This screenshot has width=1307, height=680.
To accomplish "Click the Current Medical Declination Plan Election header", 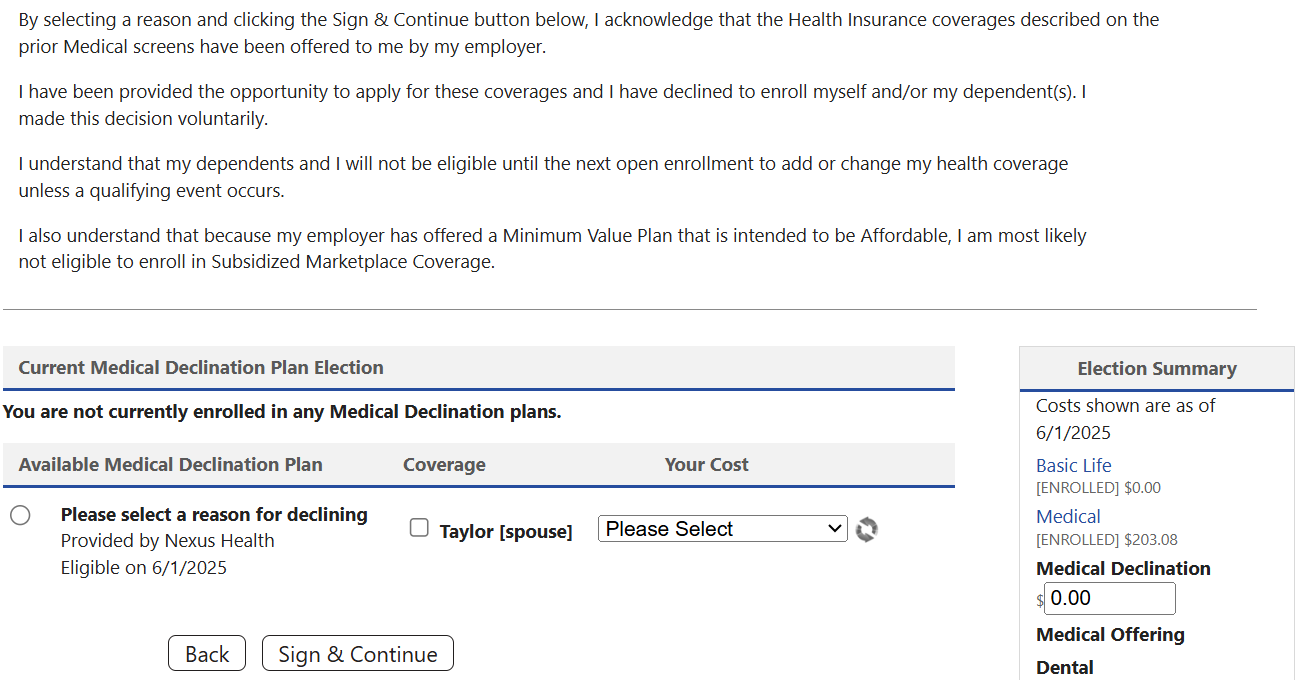I will 199,367.
